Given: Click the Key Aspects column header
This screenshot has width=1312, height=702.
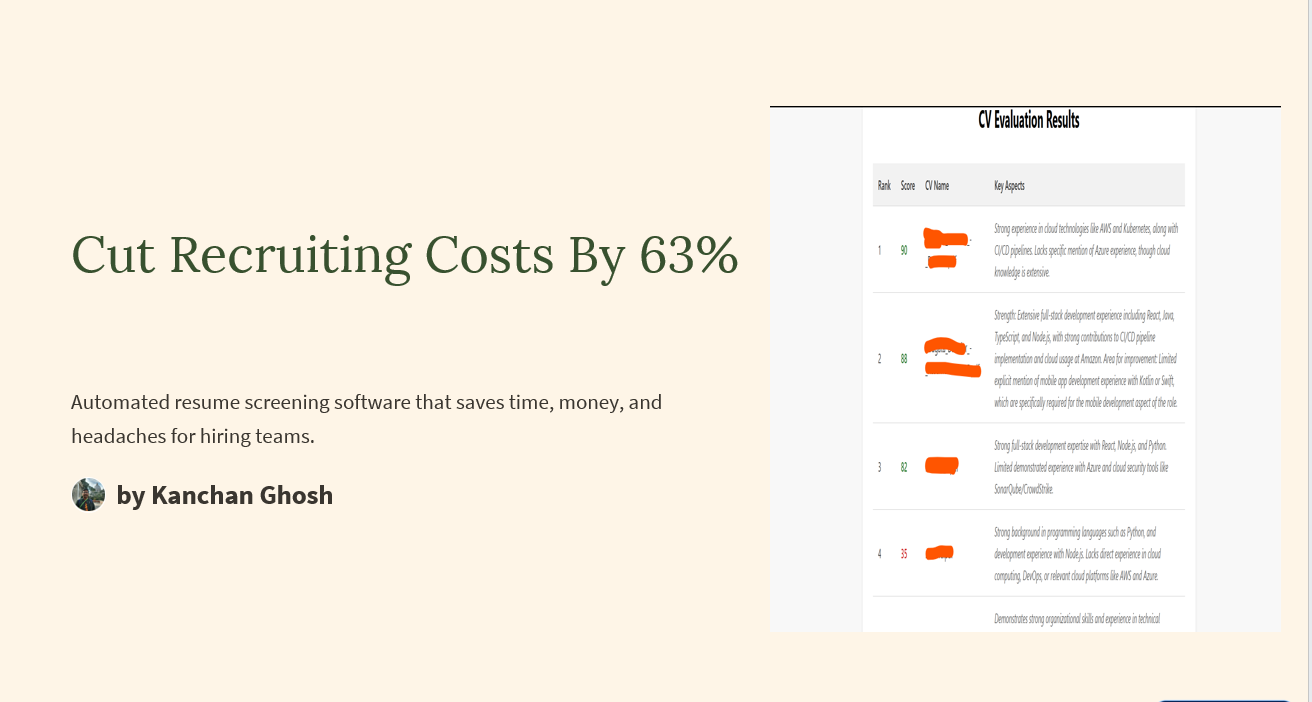Looking at the screenshot, I should pos(1009,186).
